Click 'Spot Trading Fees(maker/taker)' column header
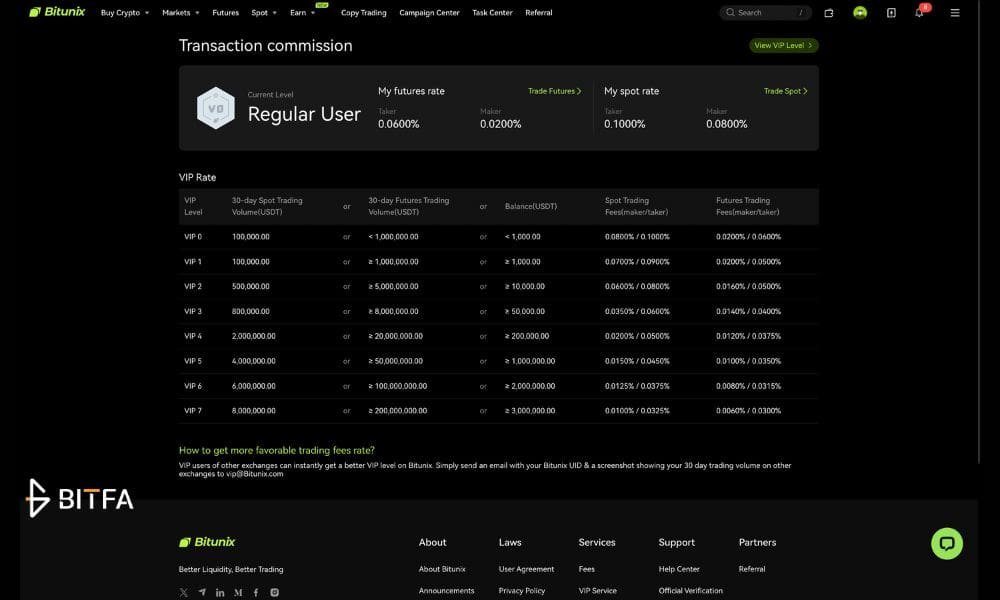Viewport: 1000px width, 600px height. coord(636,206)
